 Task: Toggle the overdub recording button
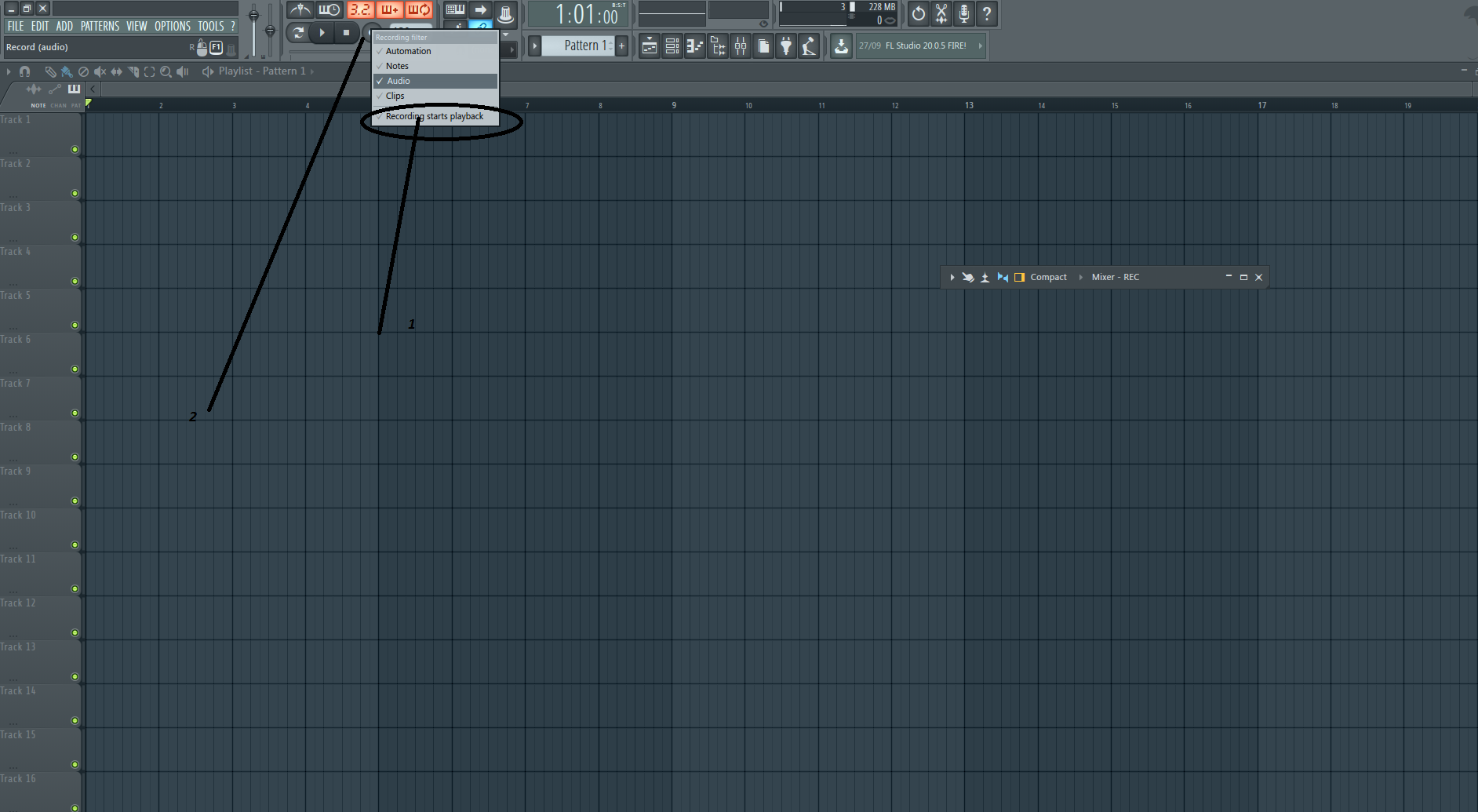point(390,10)
